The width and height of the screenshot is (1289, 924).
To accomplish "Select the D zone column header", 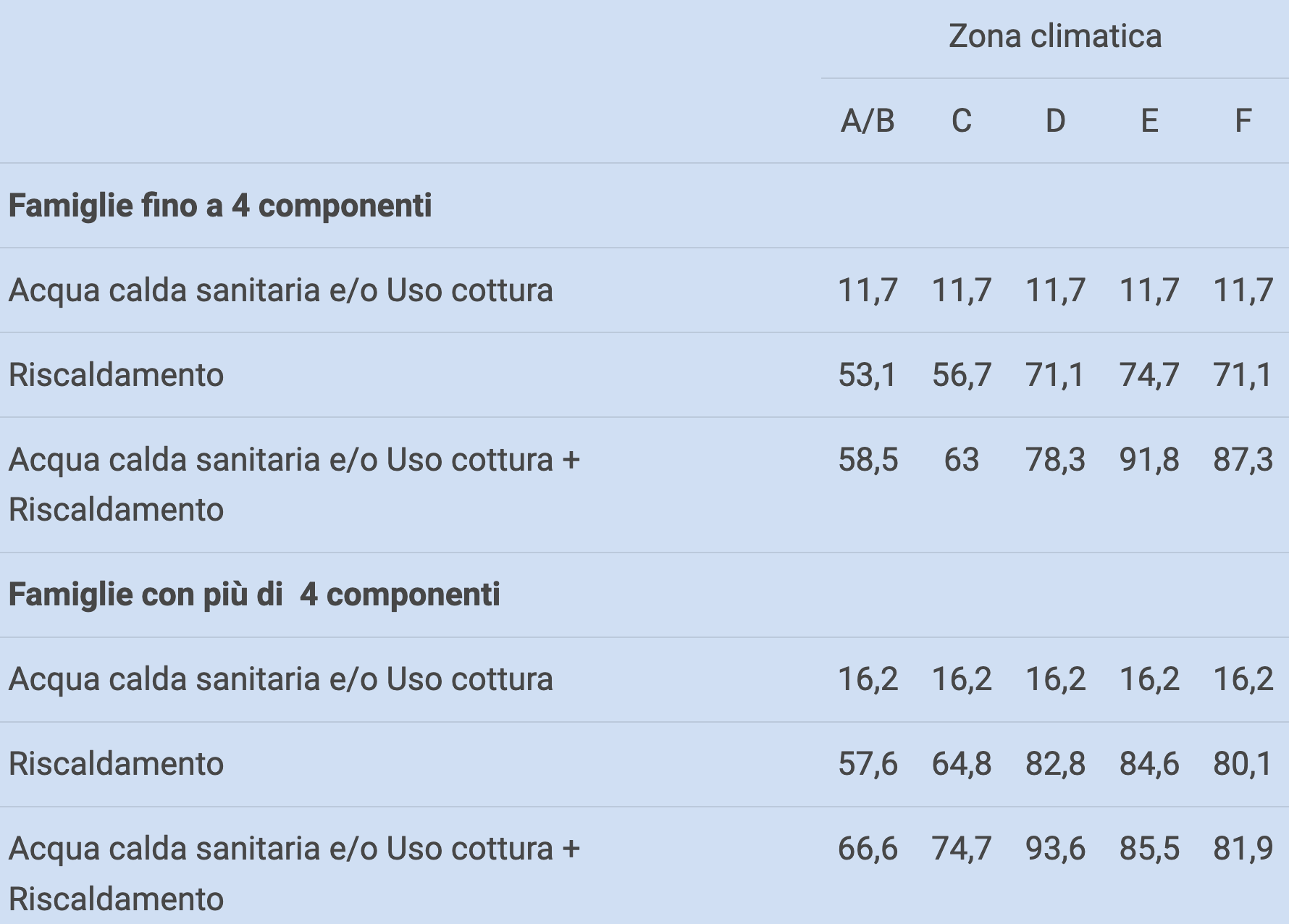I will [1055, 121].
